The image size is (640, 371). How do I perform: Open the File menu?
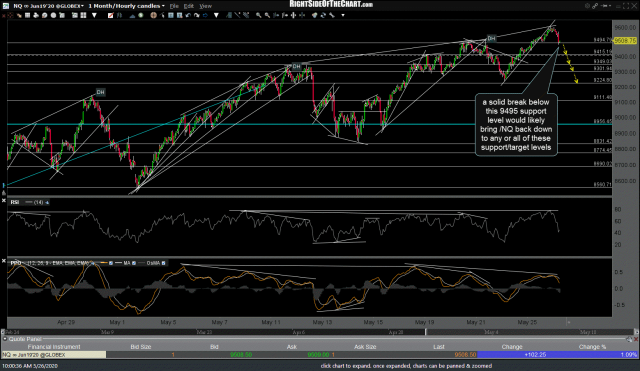(x=174, y=6)
